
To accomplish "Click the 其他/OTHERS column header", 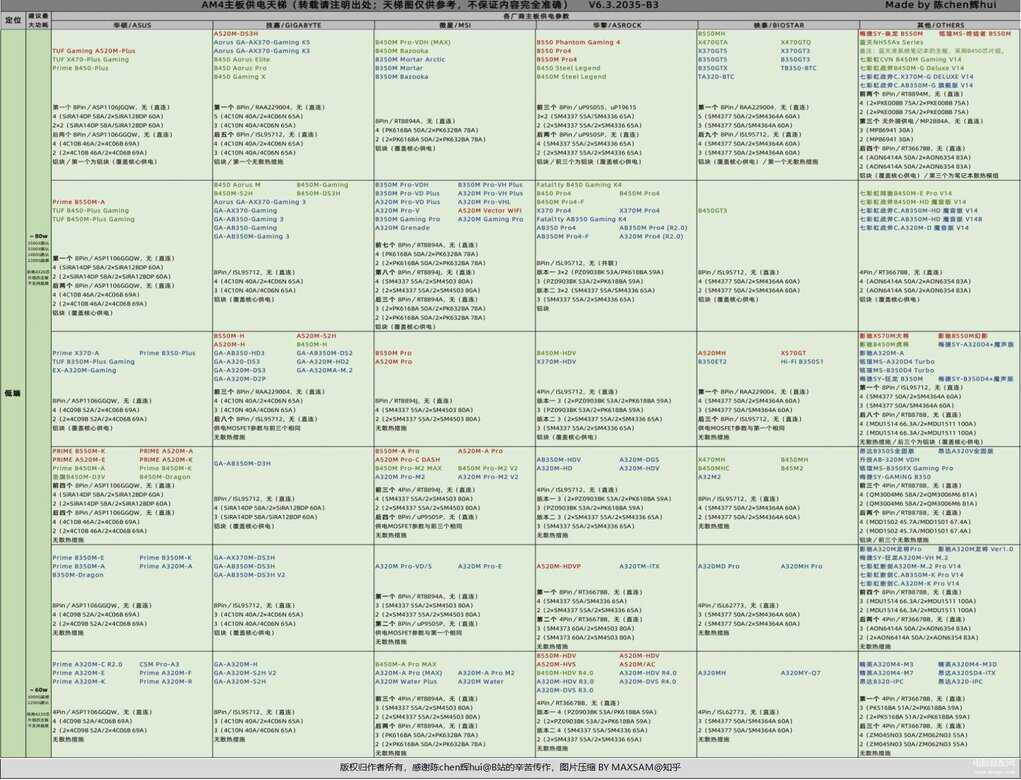I will pos(940,25).
